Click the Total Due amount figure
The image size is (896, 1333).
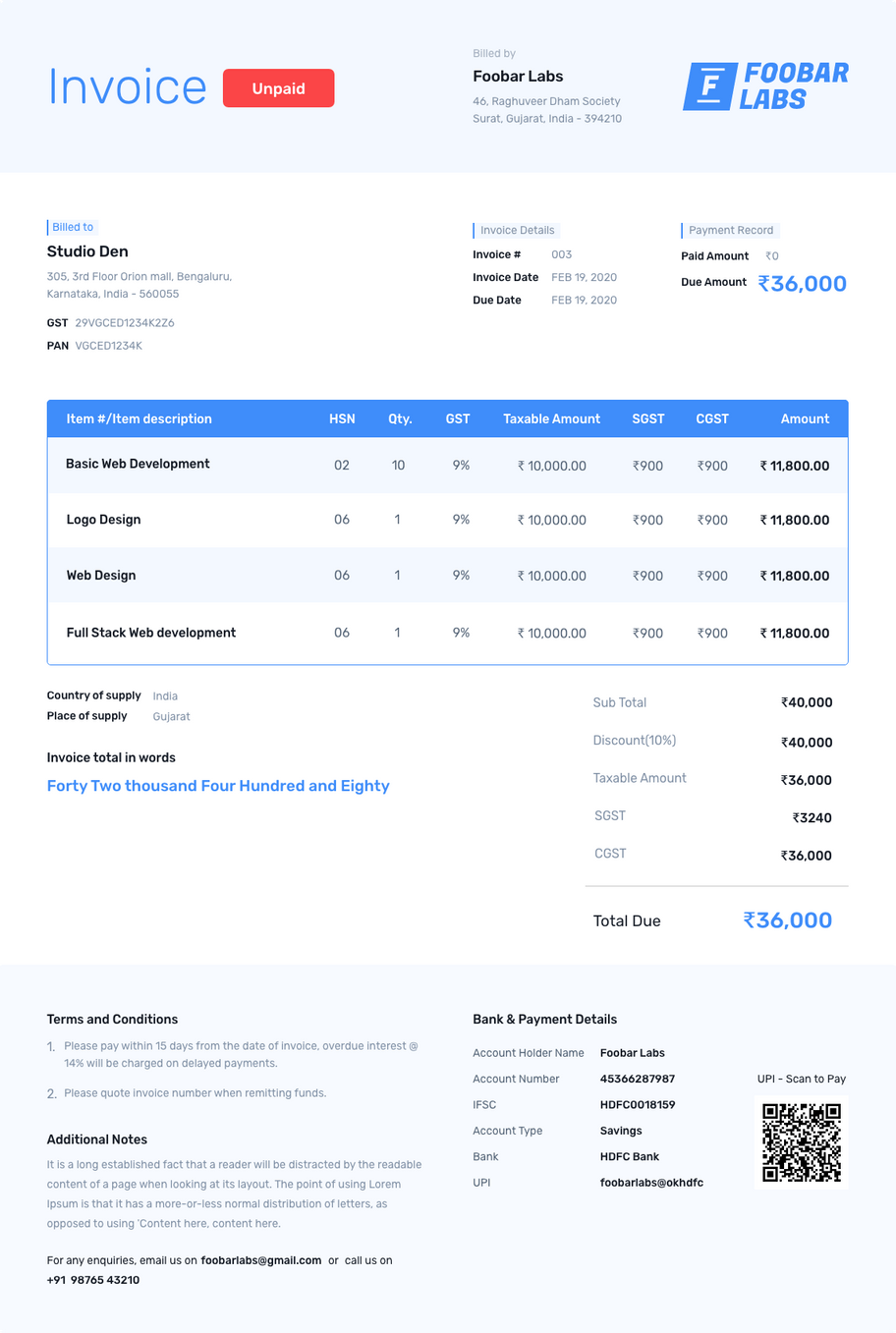coord(786,920)
